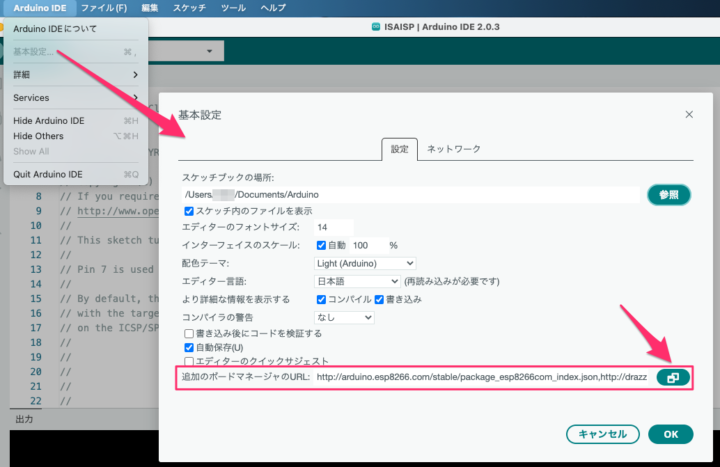Select Quit Arduino IDE from the menu
This screenshot has height=467, width=720.
(48, 174)
